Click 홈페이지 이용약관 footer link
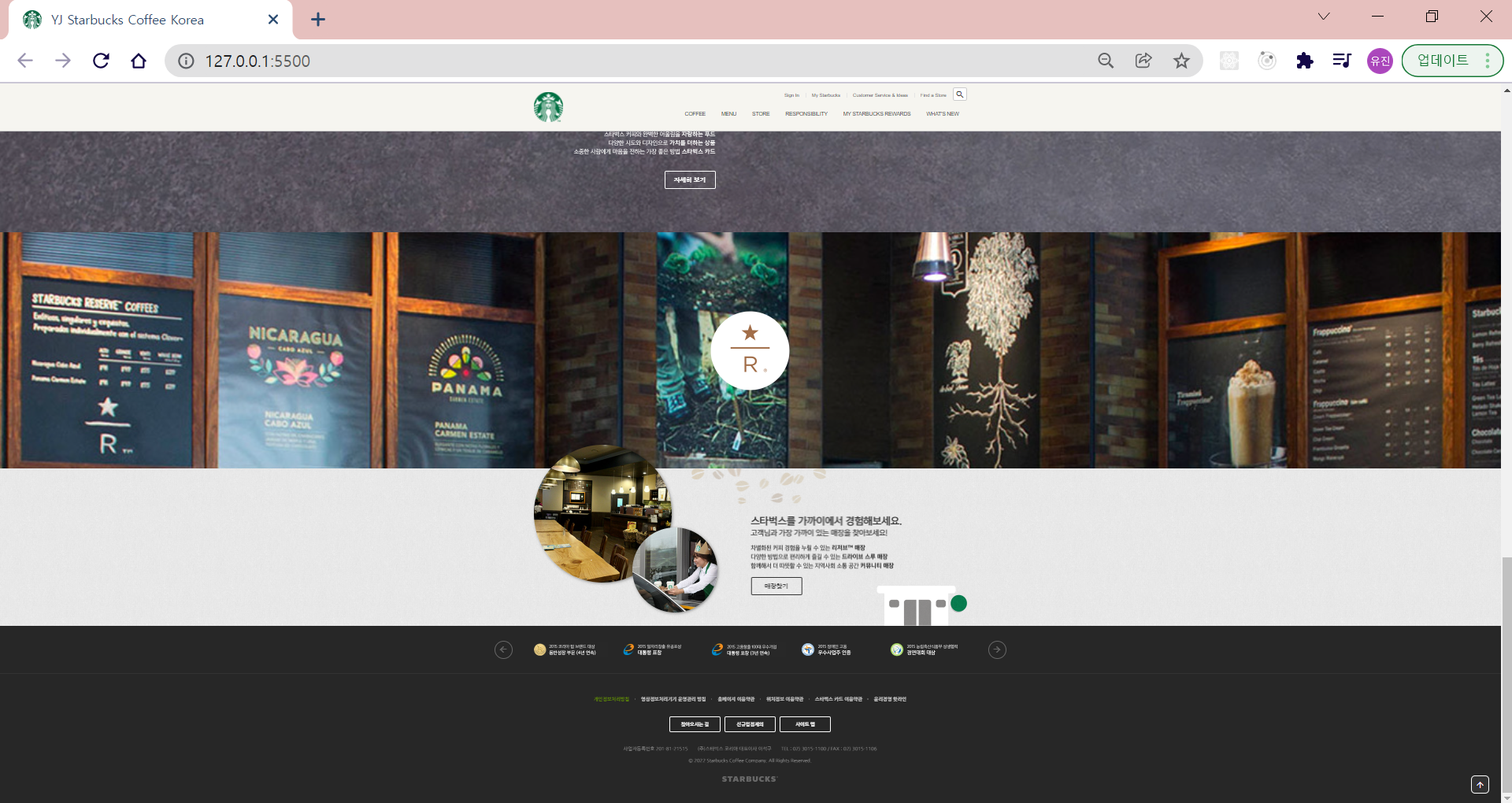 736,699
